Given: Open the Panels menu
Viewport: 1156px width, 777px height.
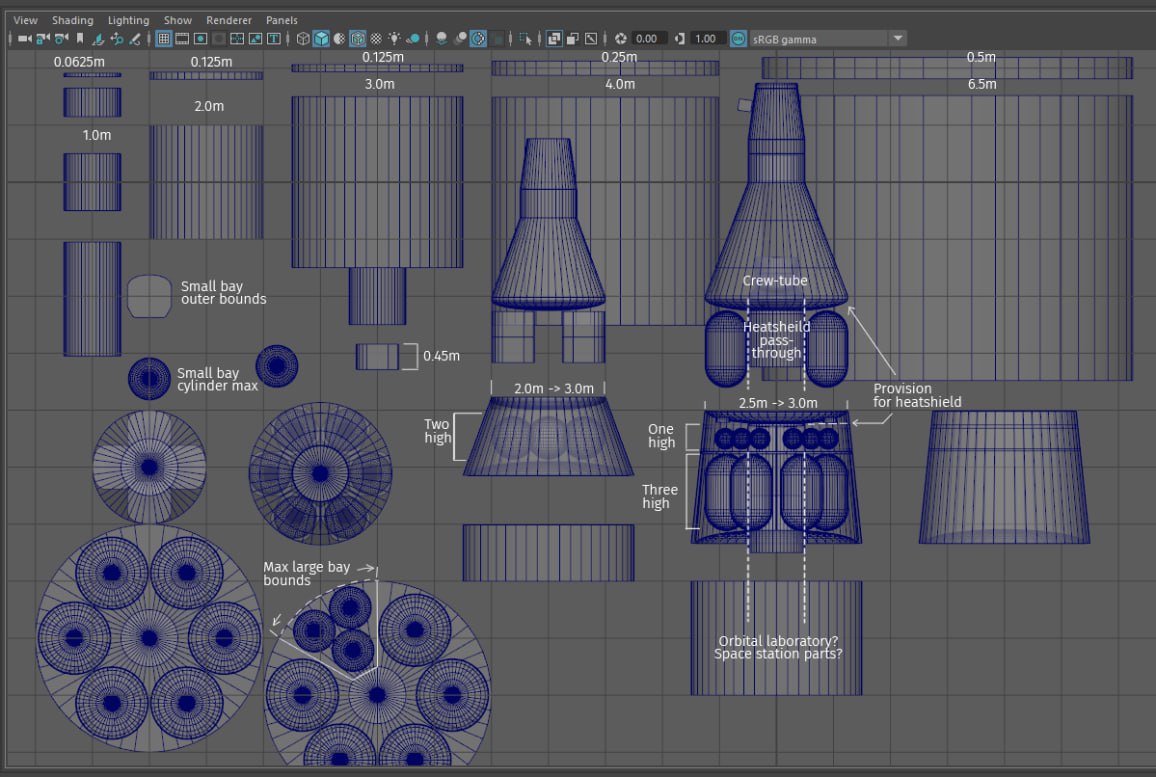Looking at the screenshot, I should click(x=281, y=20).
